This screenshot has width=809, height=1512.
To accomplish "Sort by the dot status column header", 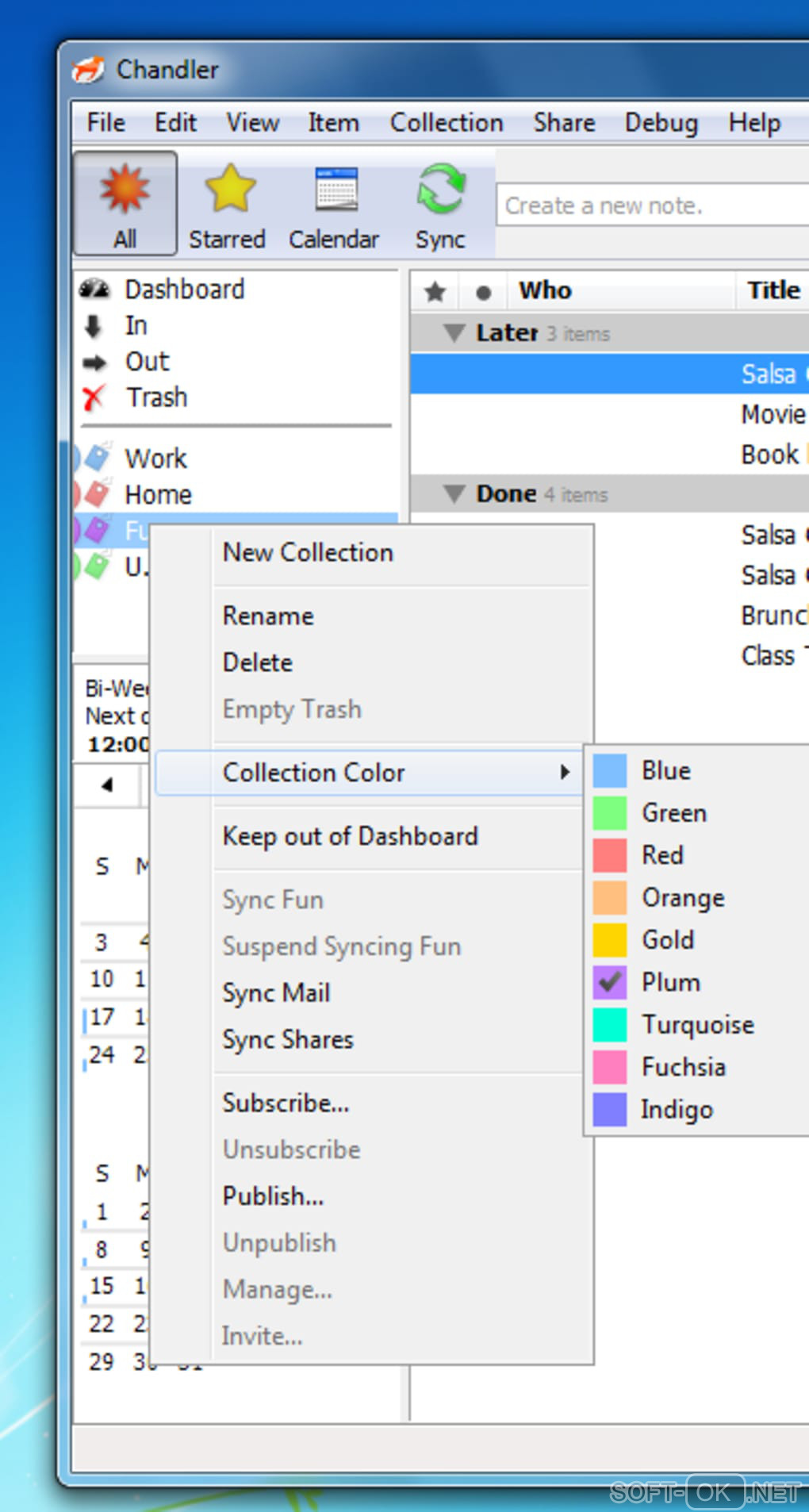I will [x=483, y=293].
